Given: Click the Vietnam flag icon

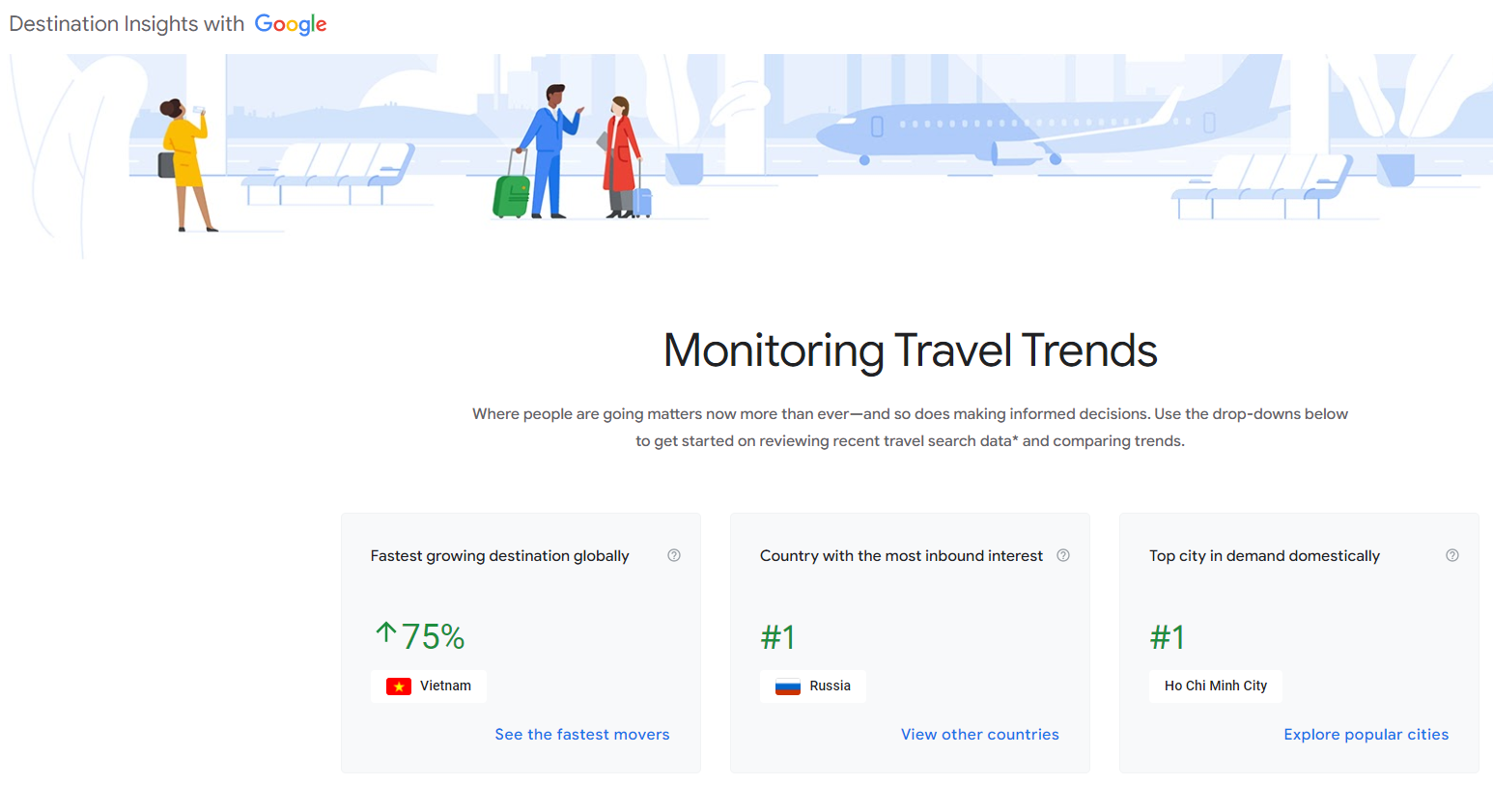Looking at the screenshot, I should click(x=399, y=686).
